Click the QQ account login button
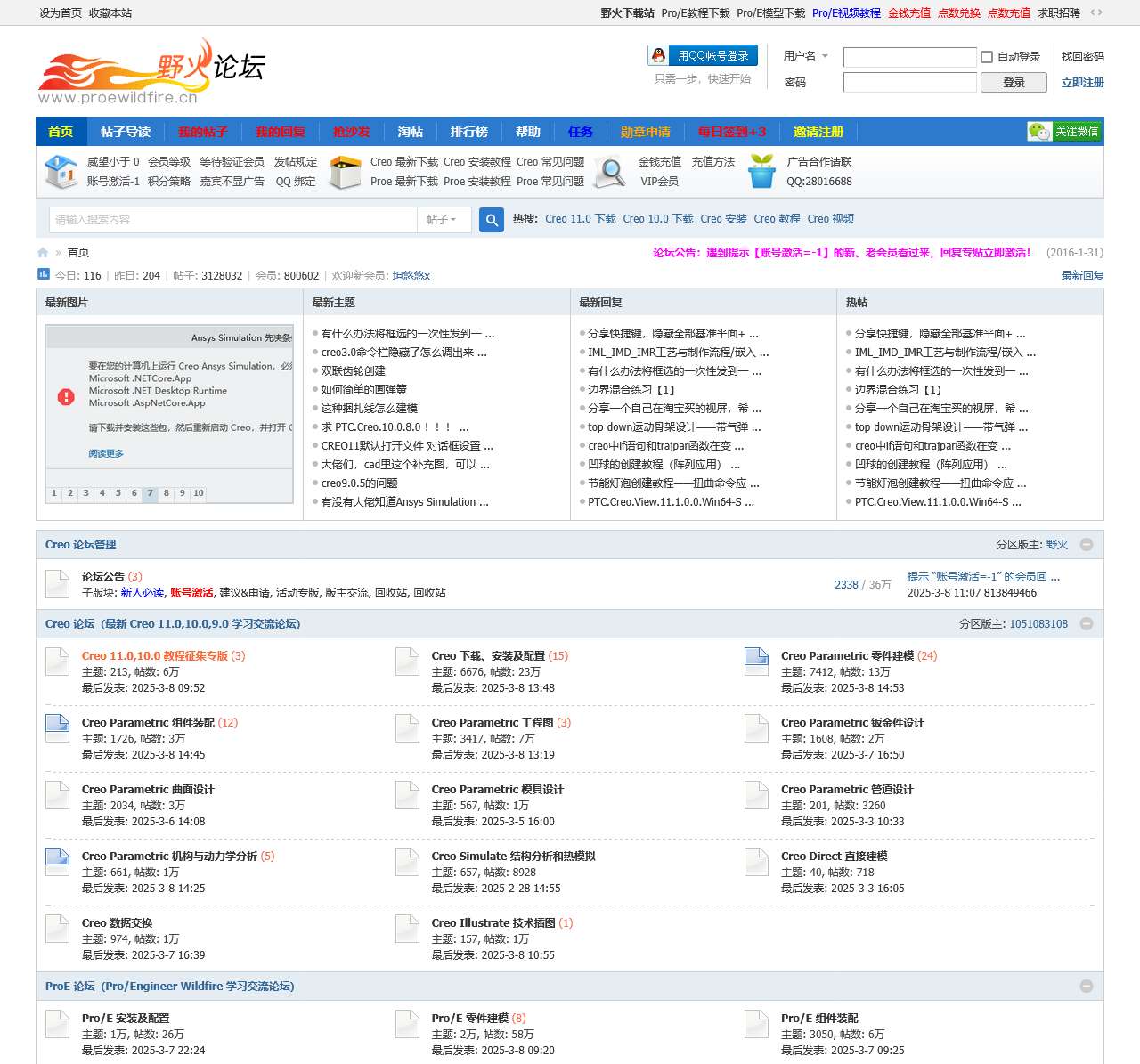The image size is (1140, 1064). click(703, 55)
